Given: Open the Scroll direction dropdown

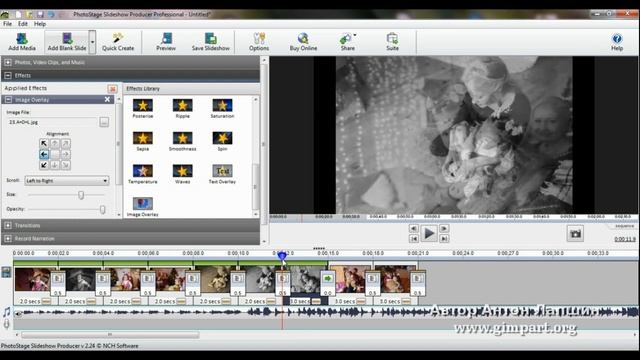Looking at the screenshot, I should 67,180.
